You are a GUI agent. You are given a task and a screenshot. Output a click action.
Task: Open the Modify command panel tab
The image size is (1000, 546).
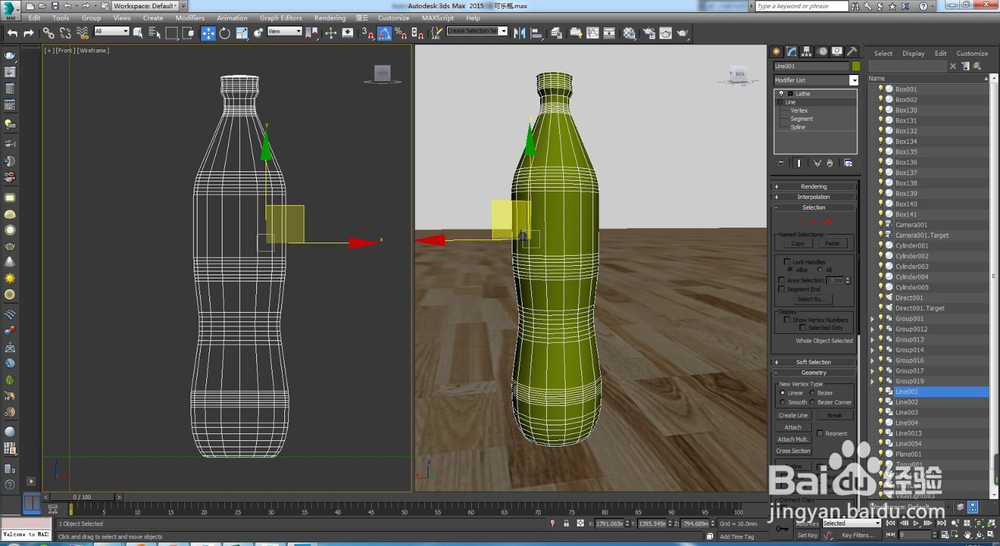(791, 52)
